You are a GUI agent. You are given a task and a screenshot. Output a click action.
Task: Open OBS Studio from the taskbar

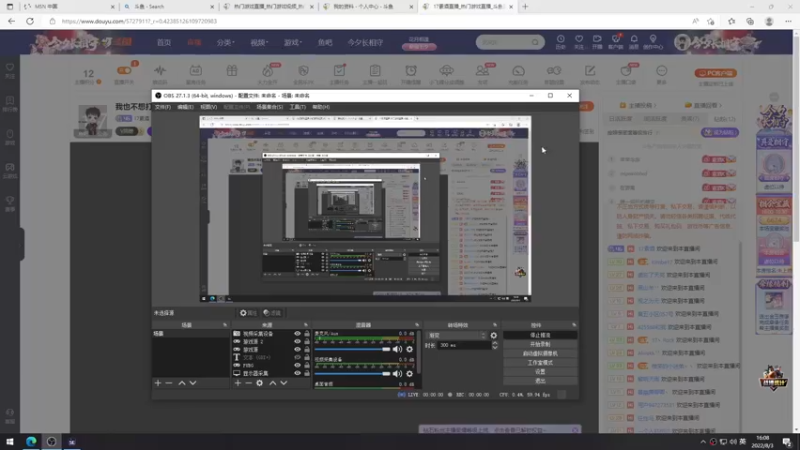click(52, 441)
